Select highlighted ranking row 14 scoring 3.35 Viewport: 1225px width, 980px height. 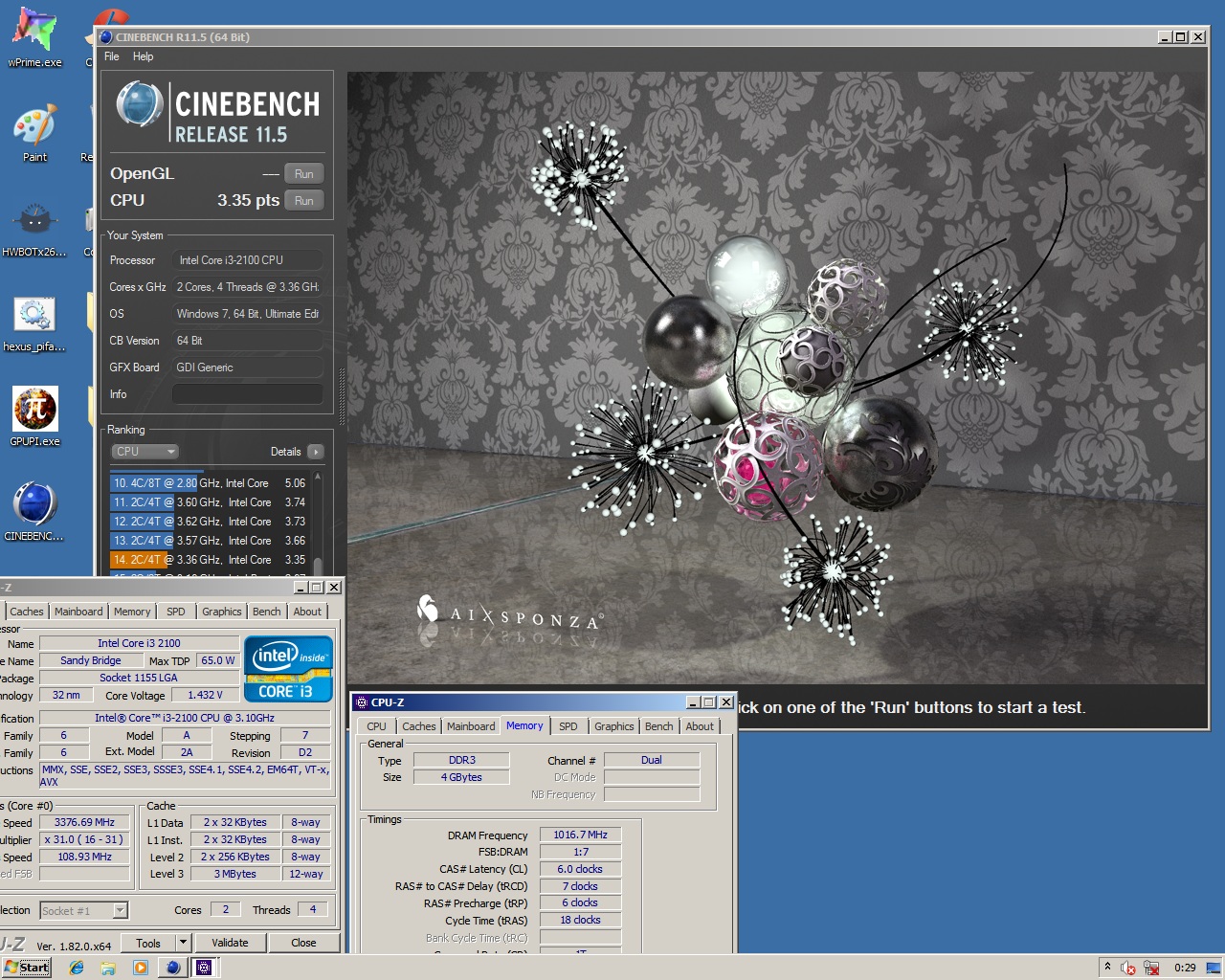[210, 560]
